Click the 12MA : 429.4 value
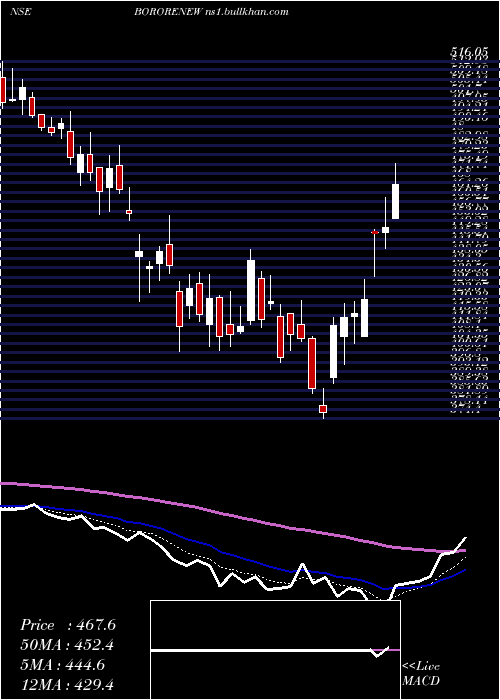This screenshot has width=500, height=700. tap(67, 685)
